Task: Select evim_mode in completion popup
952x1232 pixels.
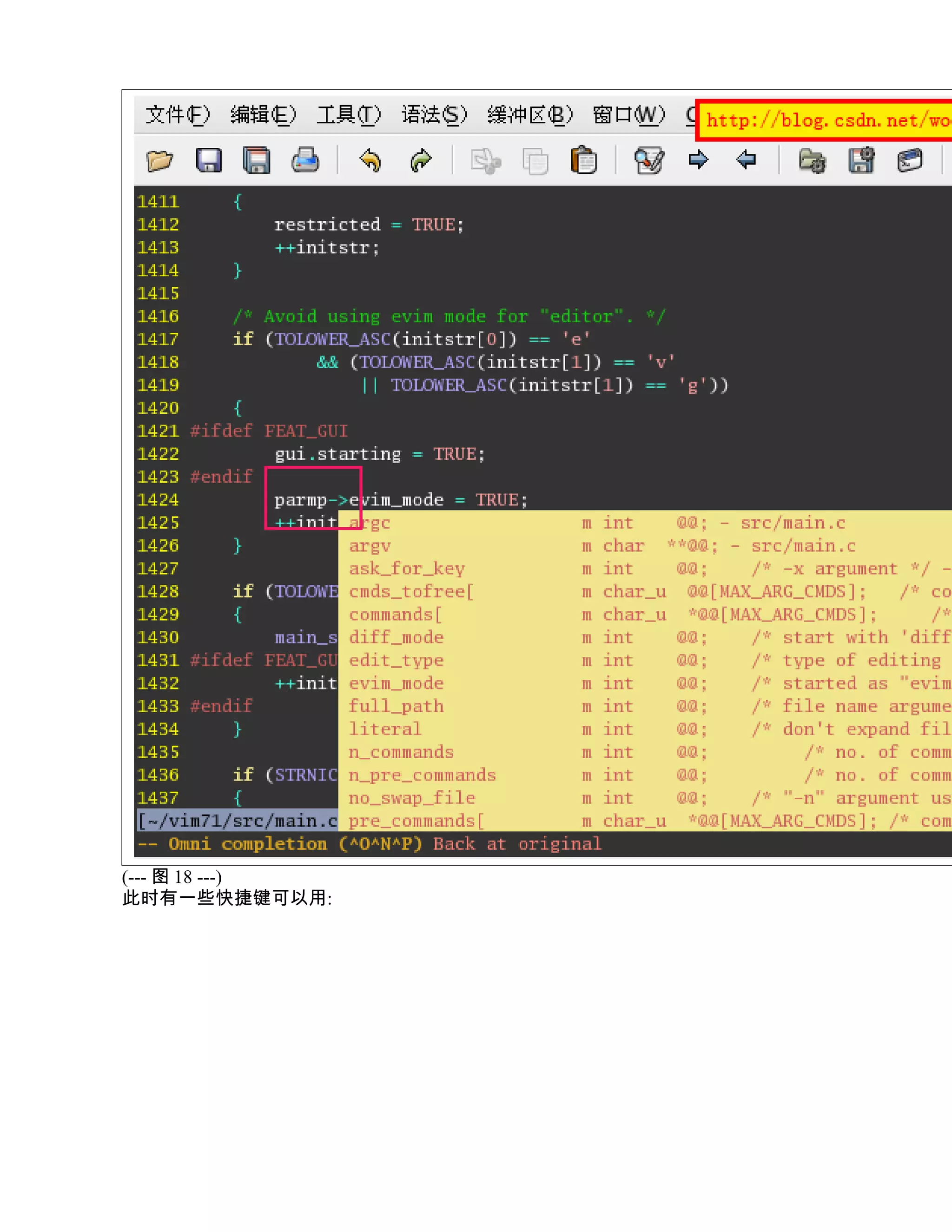Action: tap(396, 684)
